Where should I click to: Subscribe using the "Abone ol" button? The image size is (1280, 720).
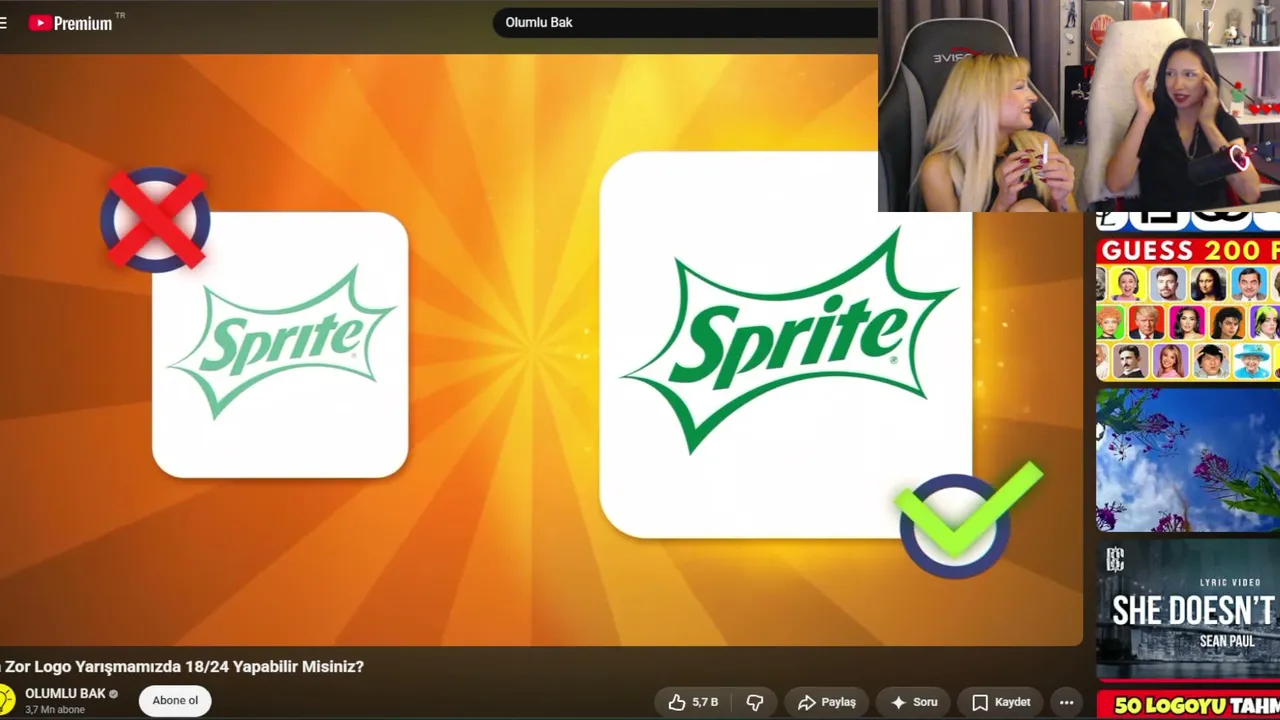[x=175, y=701]
